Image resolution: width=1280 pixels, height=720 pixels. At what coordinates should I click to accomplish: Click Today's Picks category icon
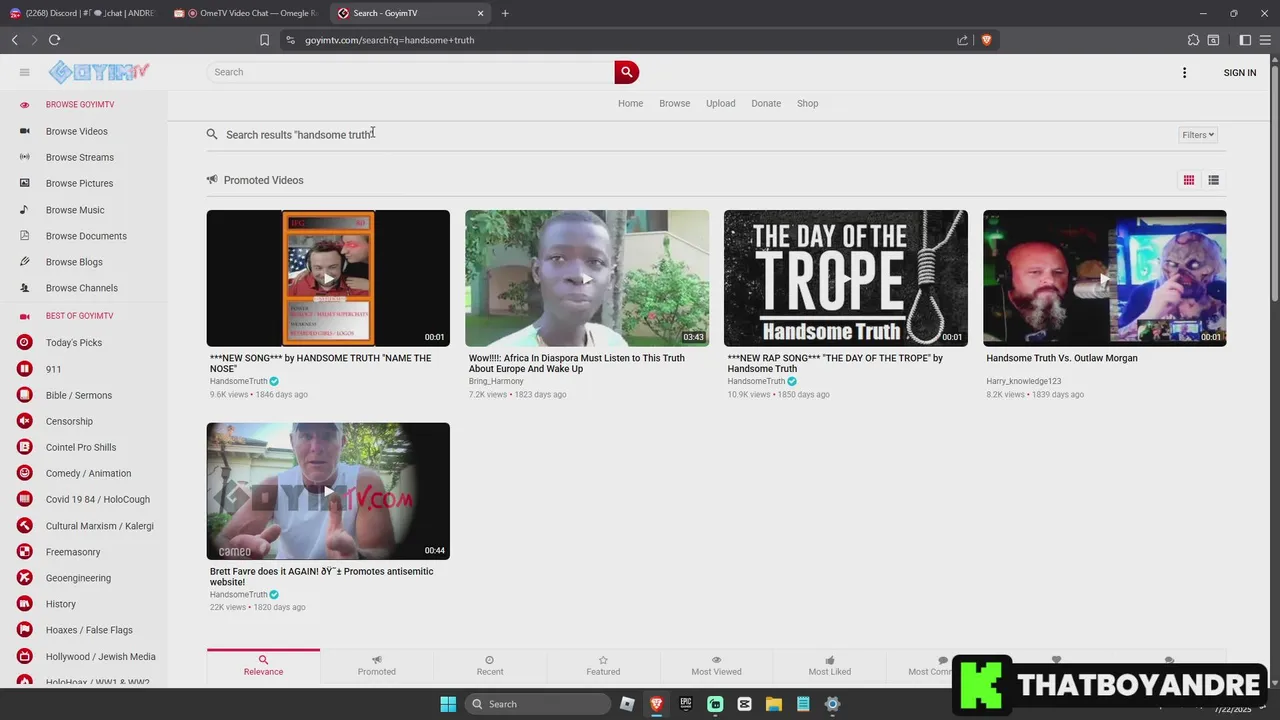click(x=25, y=342)
